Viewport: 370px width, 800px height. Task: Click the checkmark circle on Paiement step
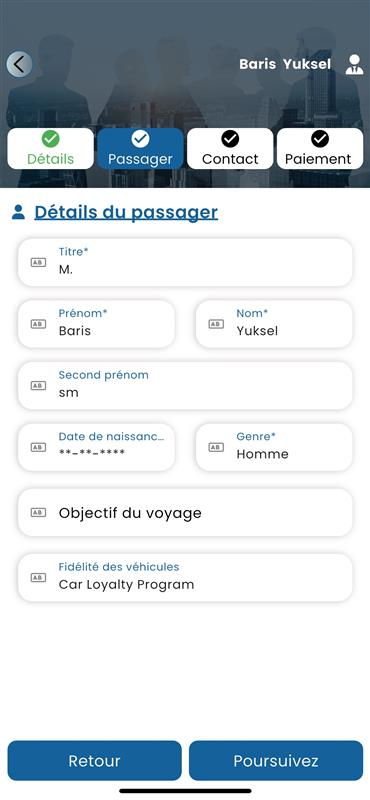(x=320, y=138)
